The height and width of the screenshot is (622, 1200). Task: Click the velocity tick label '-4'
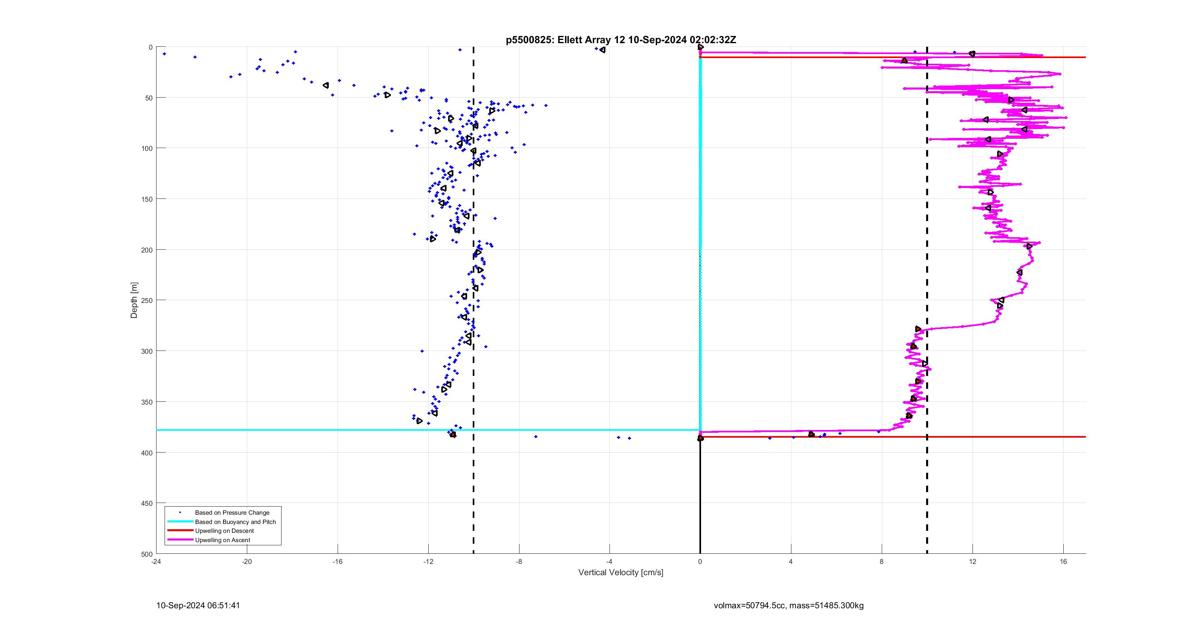[610, 562]
